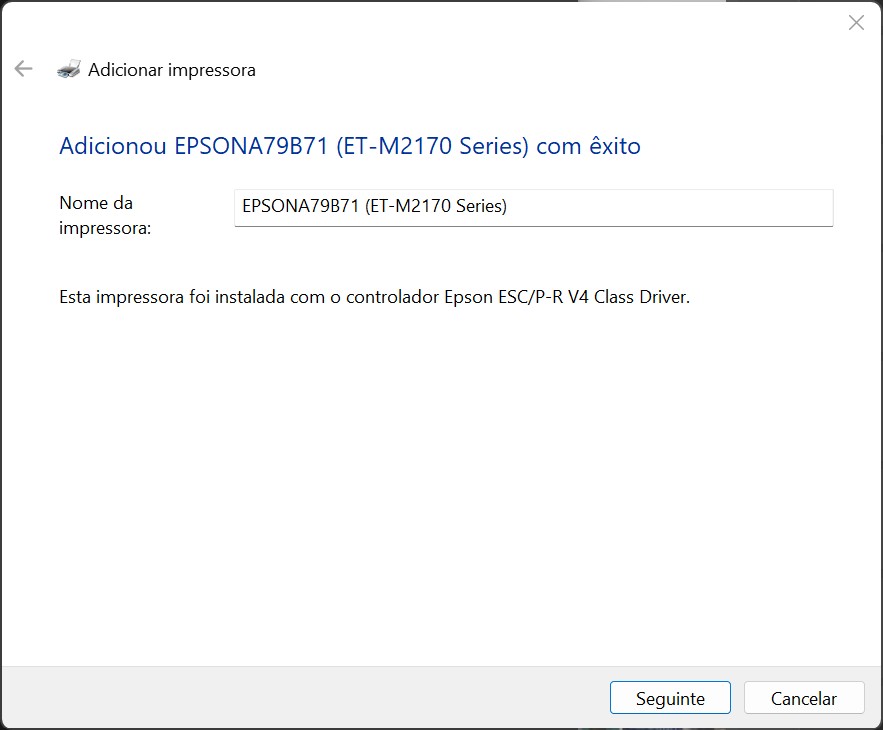Place cursor on "(ET-M2170 Series)" inside name field

[436, 206]
